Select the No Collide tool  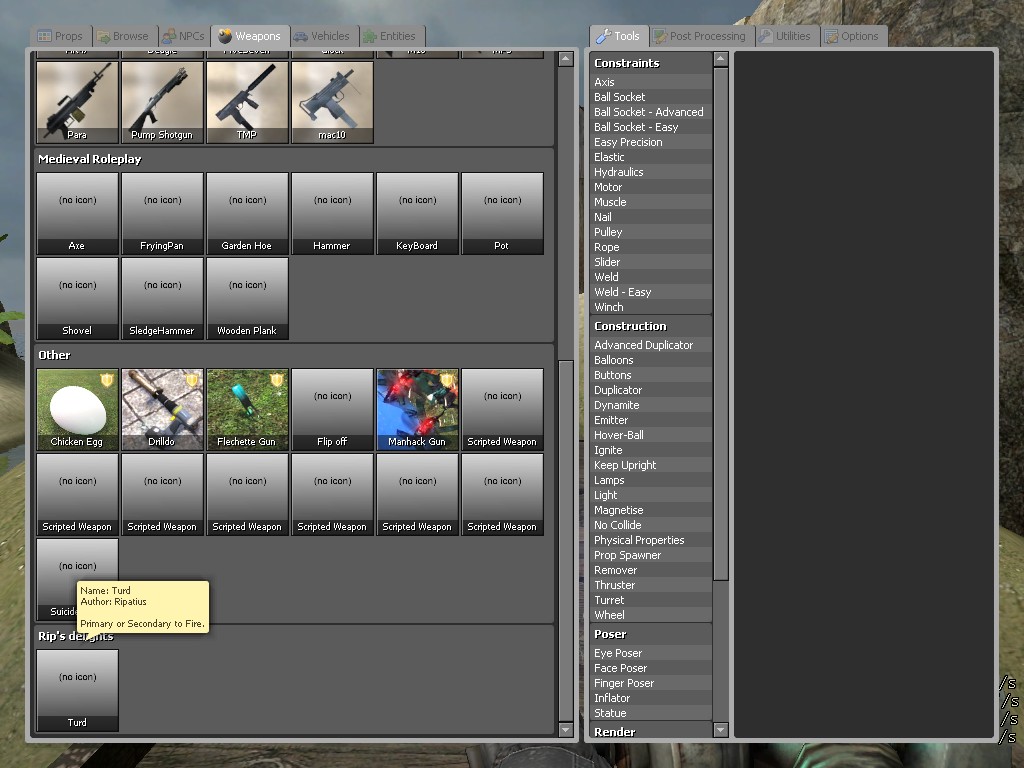(x=650, y=525)
